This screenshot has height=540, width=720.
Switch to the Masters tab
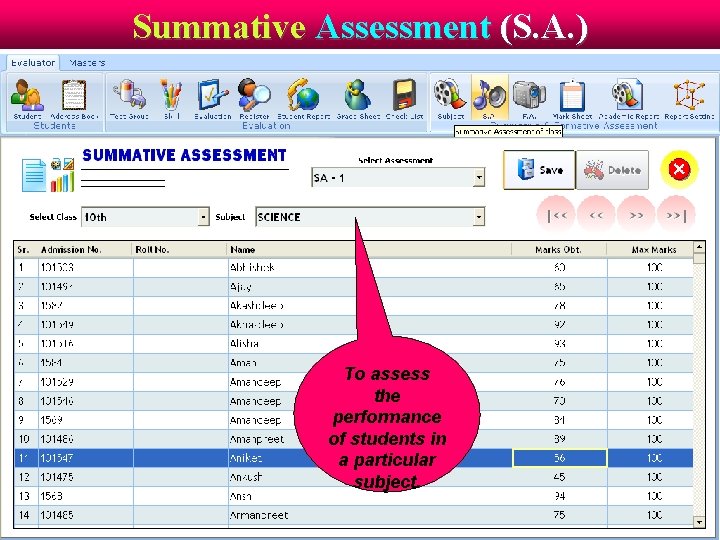coord(87,62)
